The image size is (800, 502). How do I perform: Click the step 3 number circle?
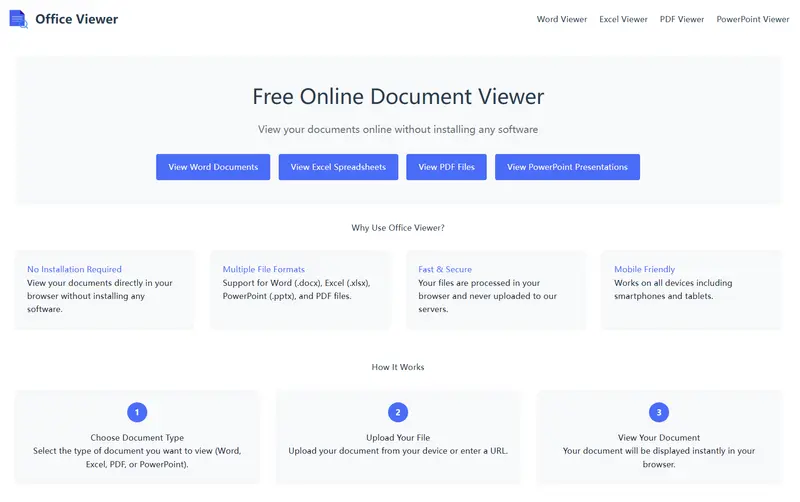(659, 412)
